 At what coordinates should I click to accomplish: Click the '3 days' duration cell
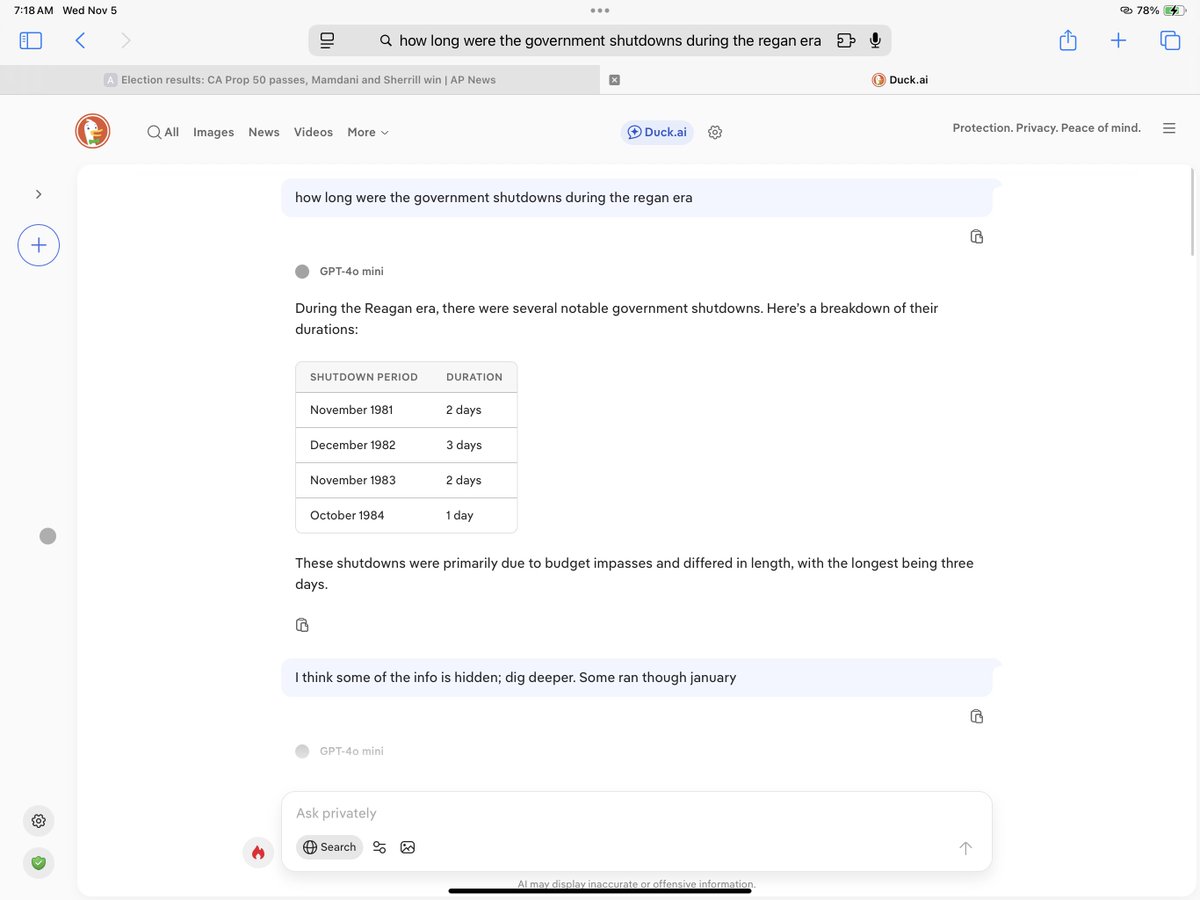(464, 445)
